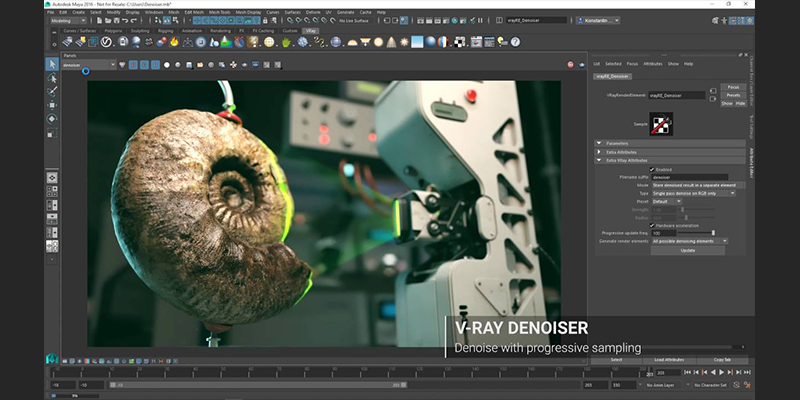The height and width of the screenshot is (400, 800).
Task: Open the Modeling menu set dropdown
Action: [x=68, y=20]
